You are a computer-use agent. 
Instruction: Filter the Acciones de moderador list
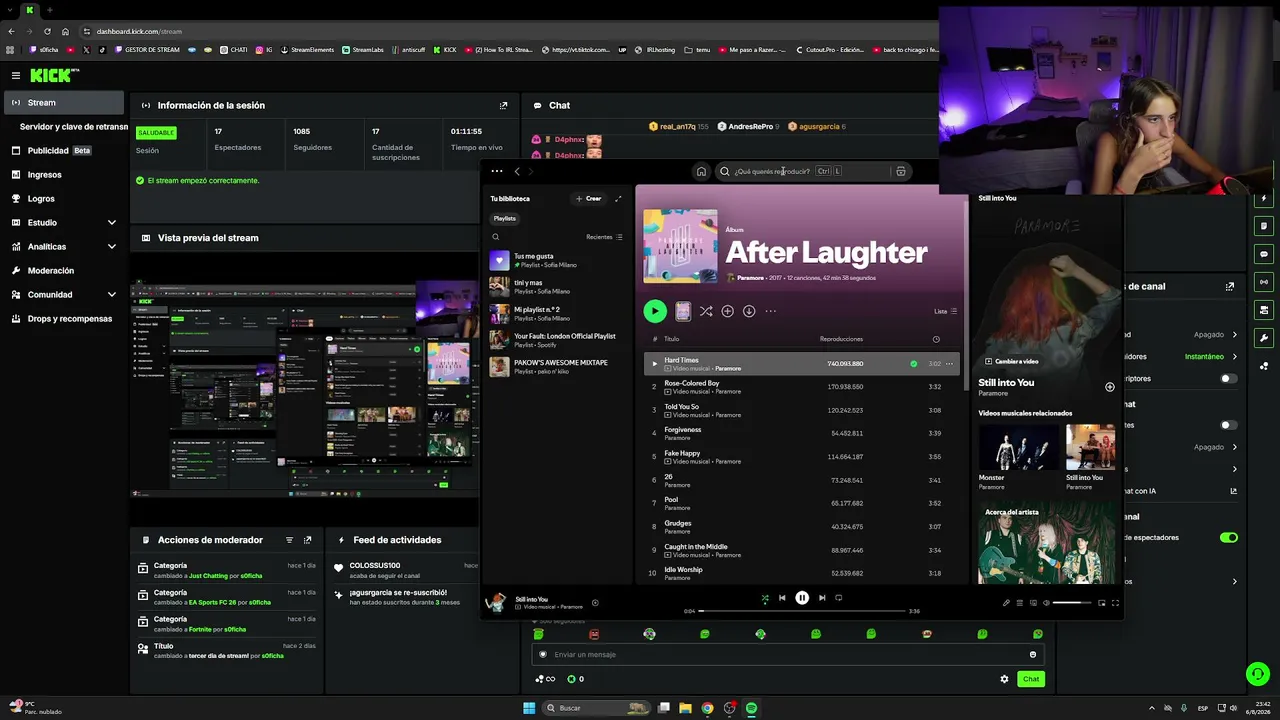click(289, 540)
